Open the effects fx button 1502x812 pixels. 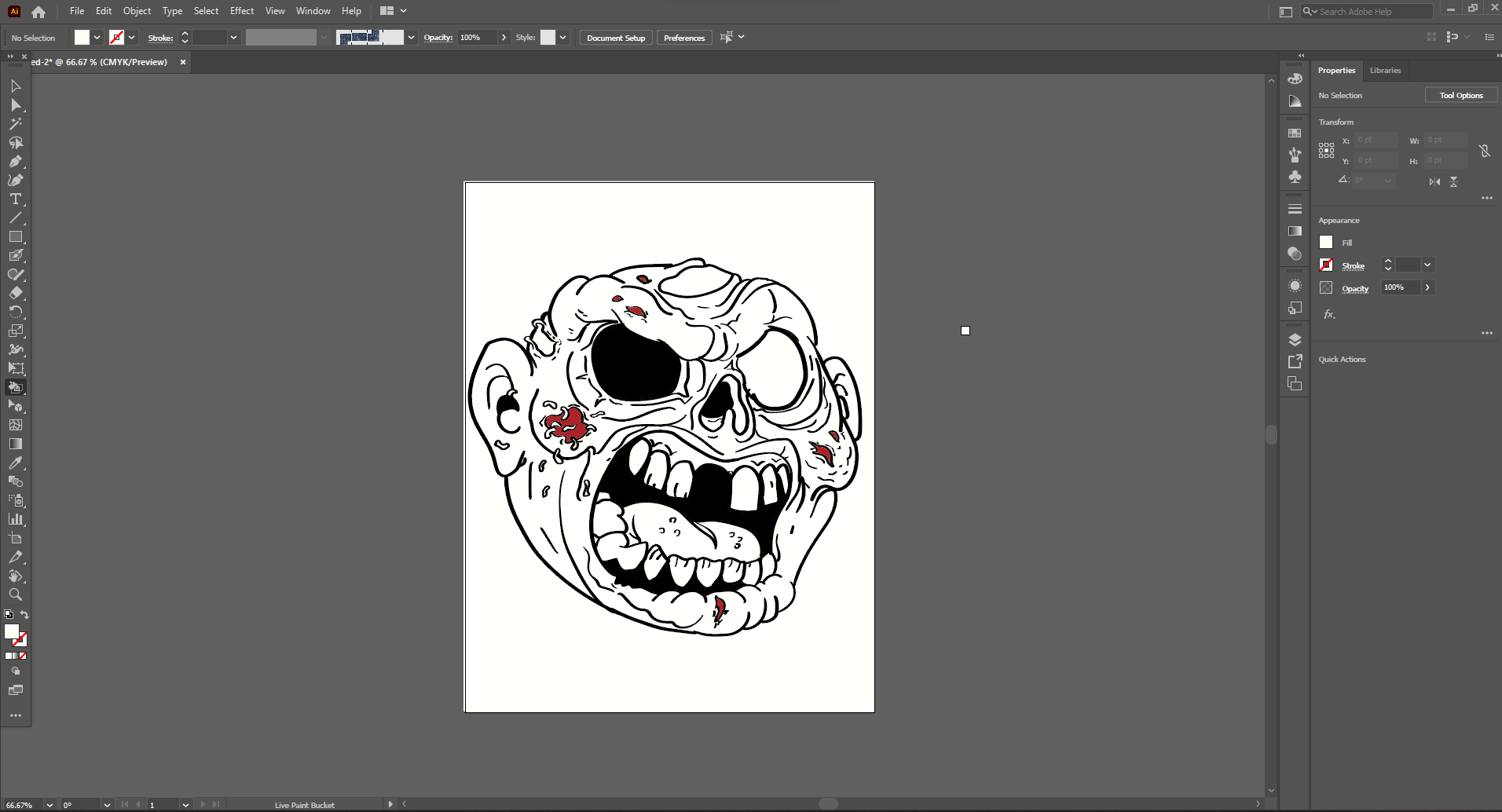1329,314
